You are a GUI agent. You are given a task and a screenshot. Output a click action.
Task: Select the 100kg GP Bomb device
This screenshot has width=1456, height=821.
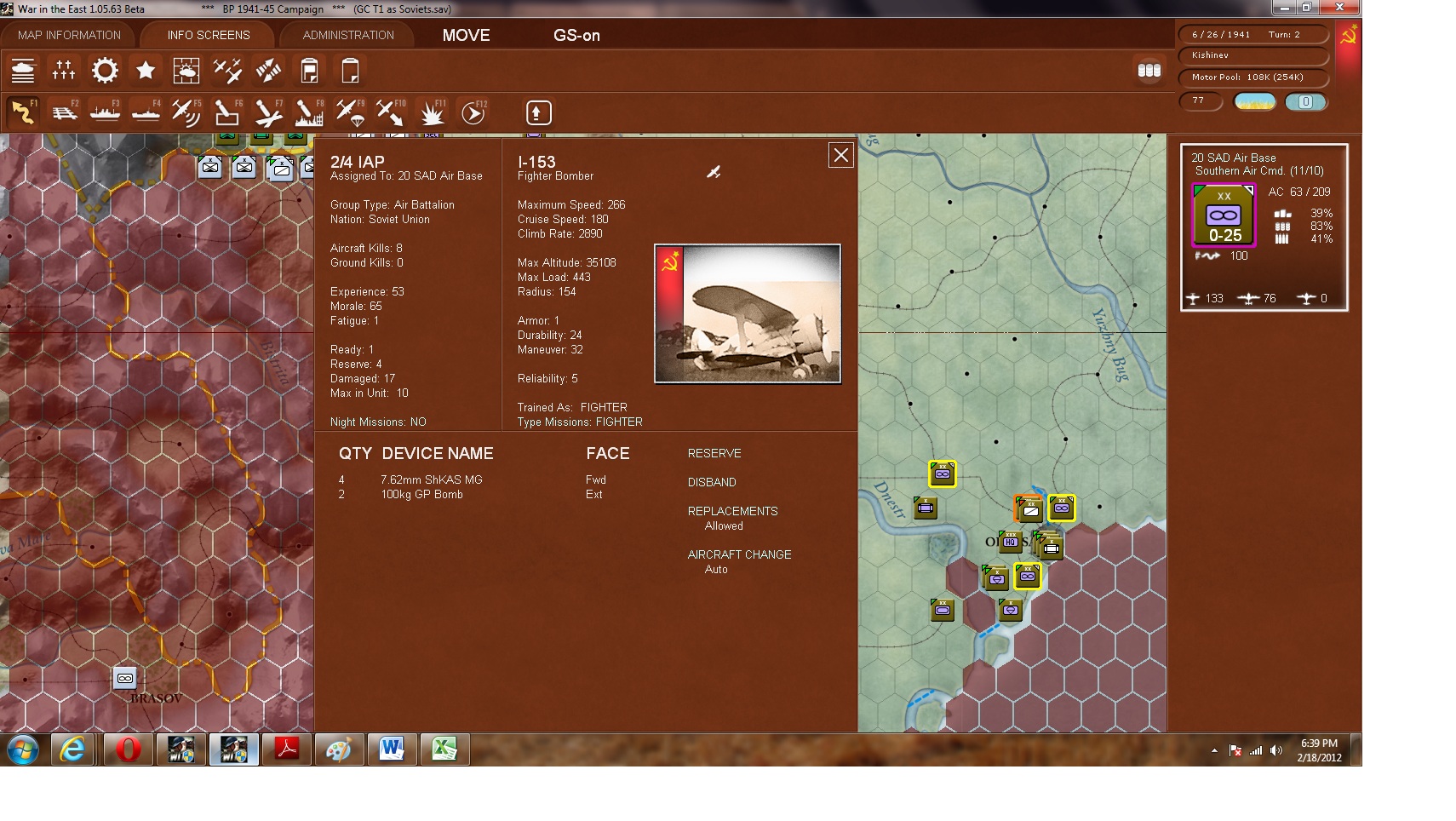(x=421, y=494)
